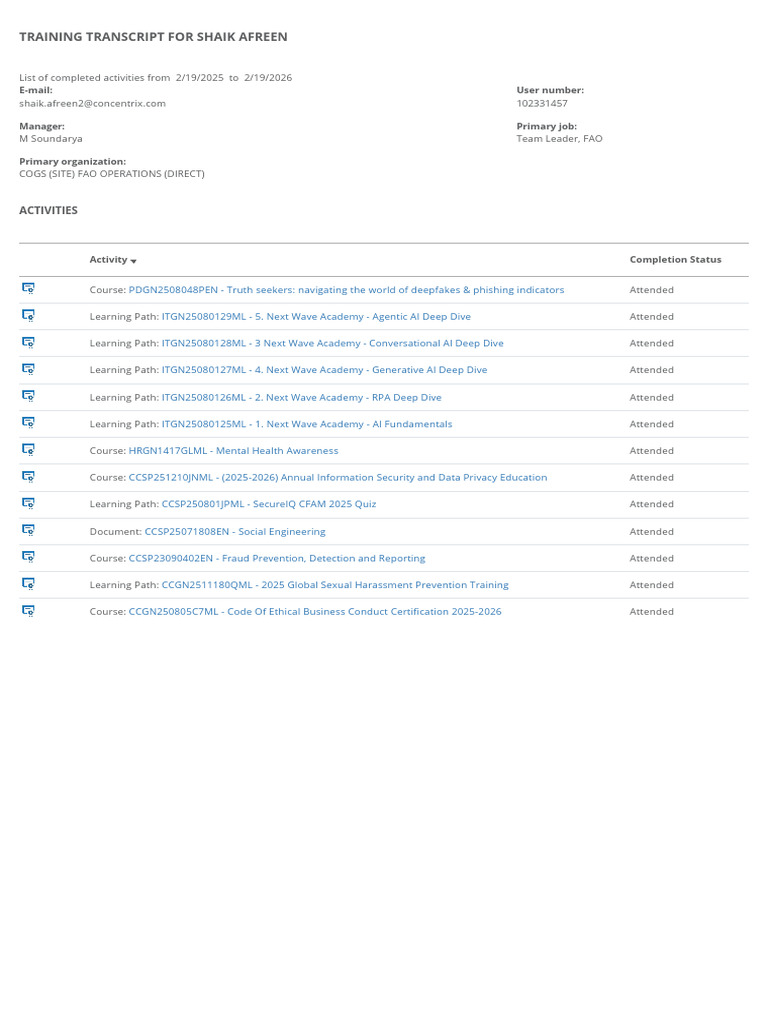Click the icon beside Annual Information Security course
The height and width of the screenshot is (1024, 768).
tap(28, 476)
